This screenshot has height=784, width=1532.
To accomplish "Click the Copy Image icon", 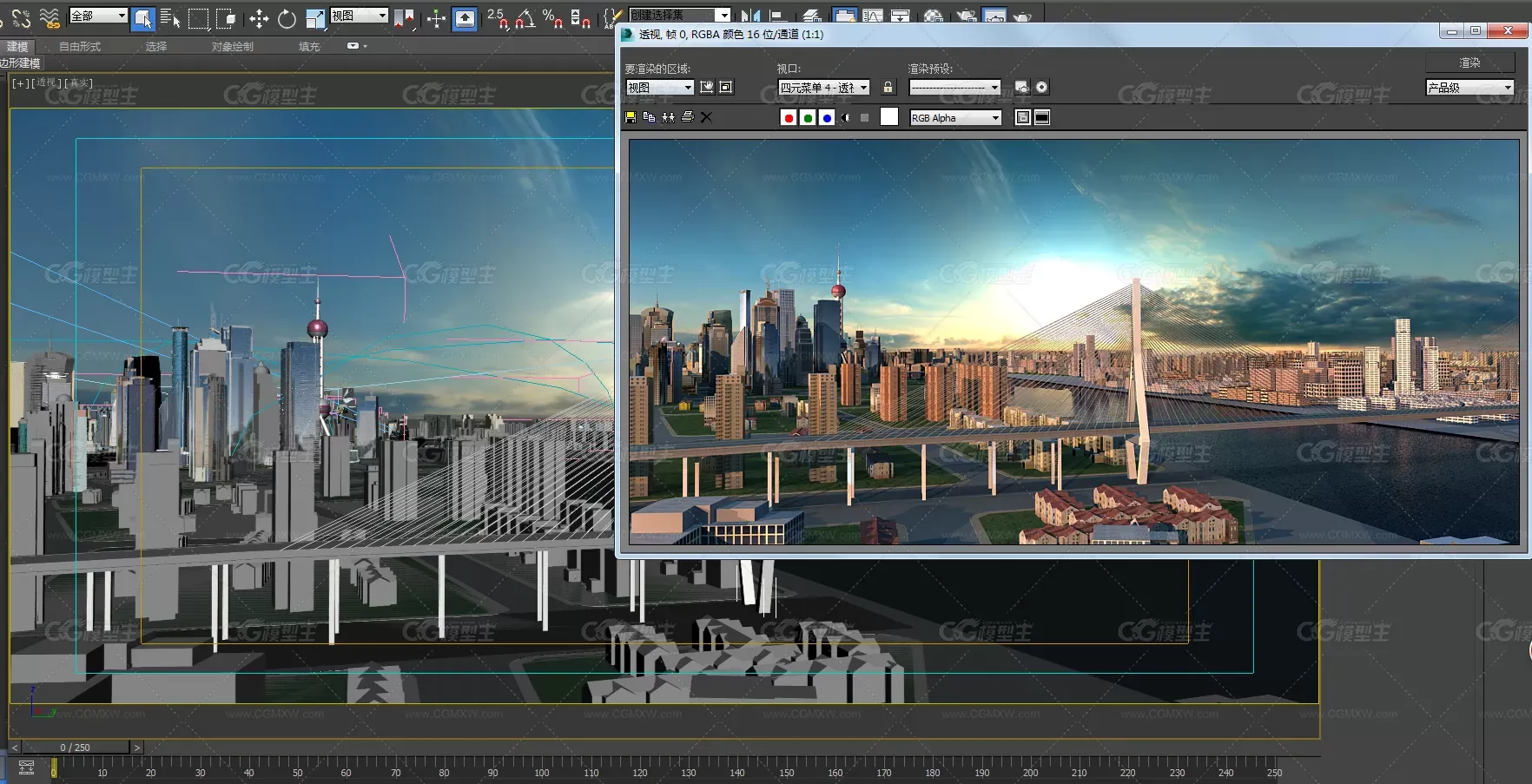I will coord(649,117).
